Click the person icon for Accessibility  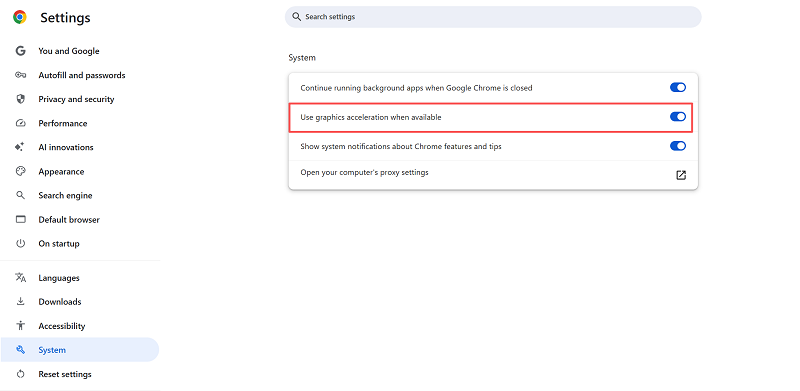(x=20, y=326)
